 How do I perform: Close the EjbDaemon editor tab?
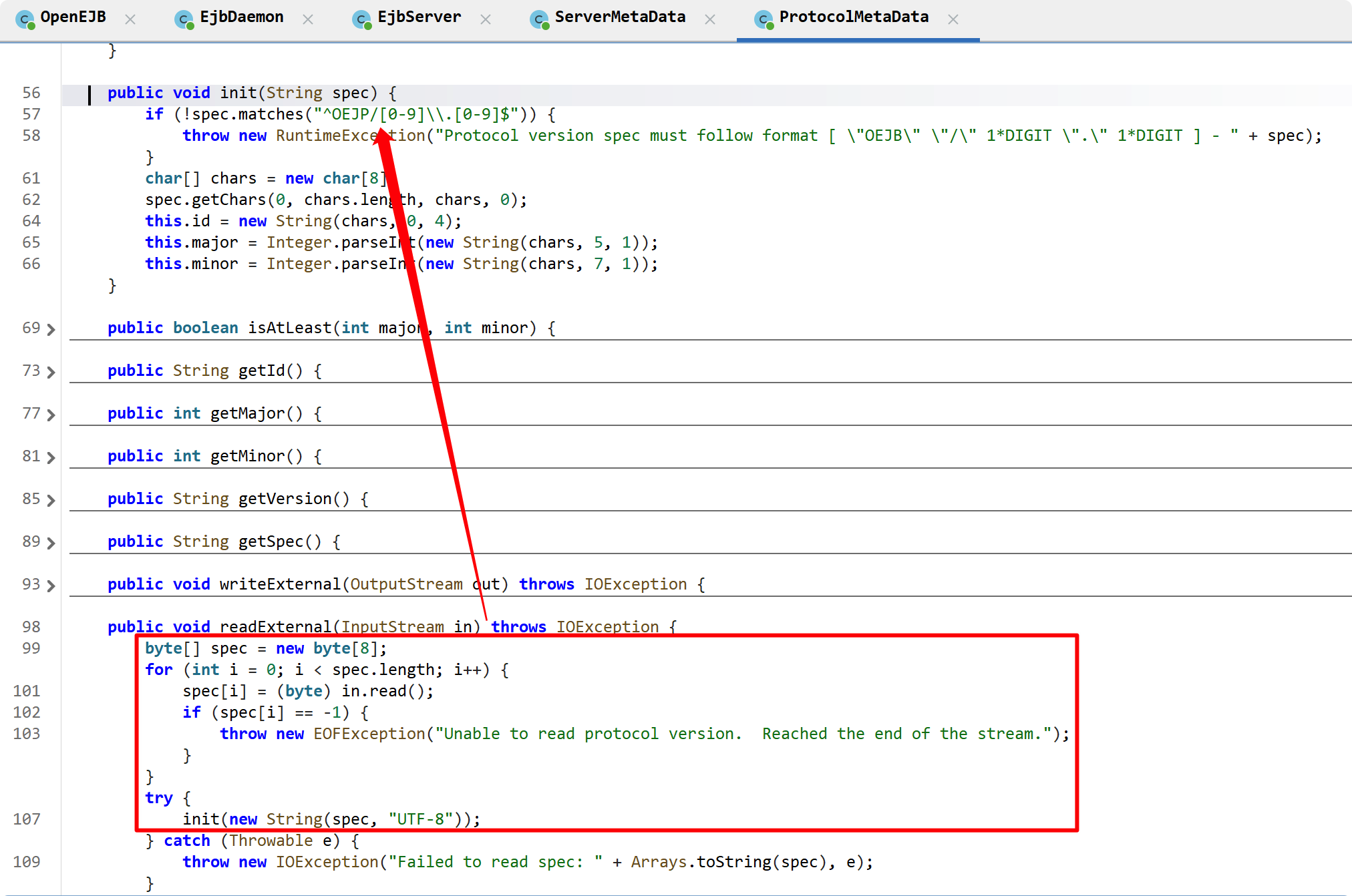(308, 19)
